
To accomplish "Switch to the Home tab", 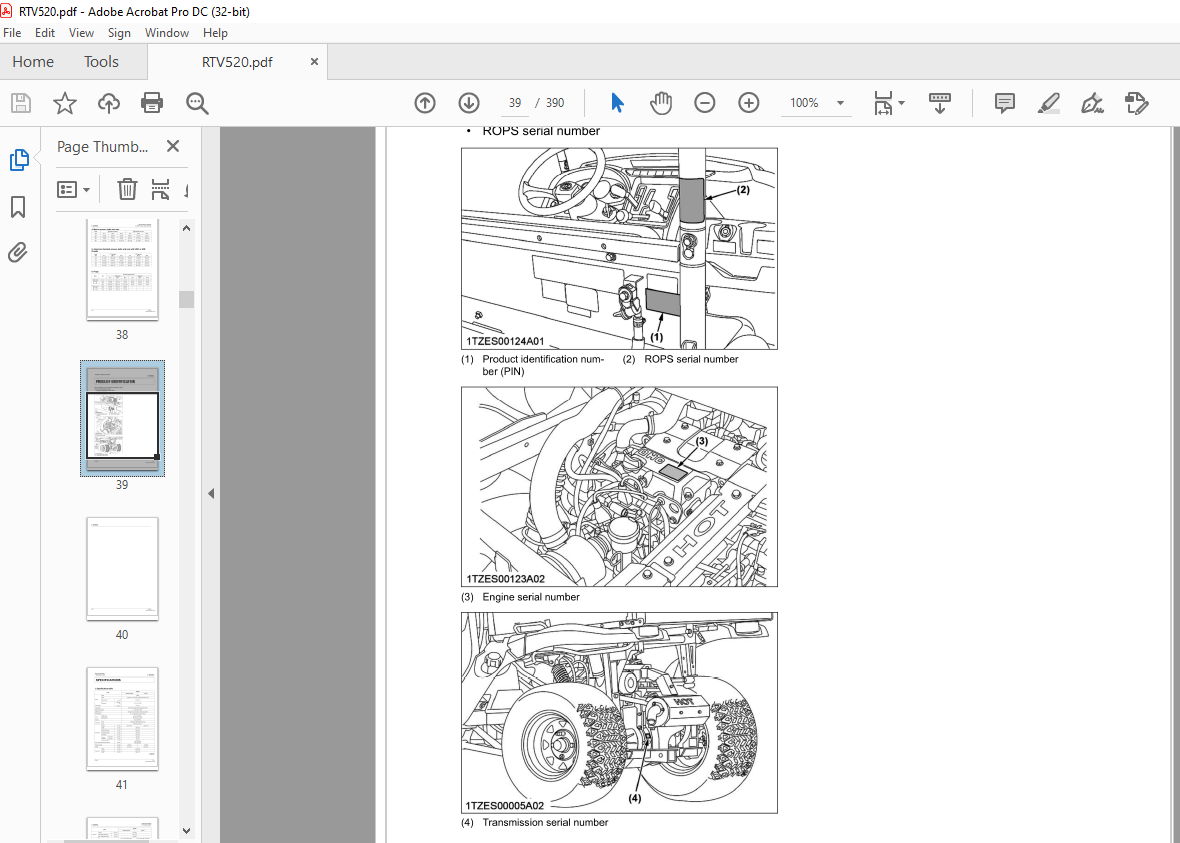I will (x=32, y=62).
